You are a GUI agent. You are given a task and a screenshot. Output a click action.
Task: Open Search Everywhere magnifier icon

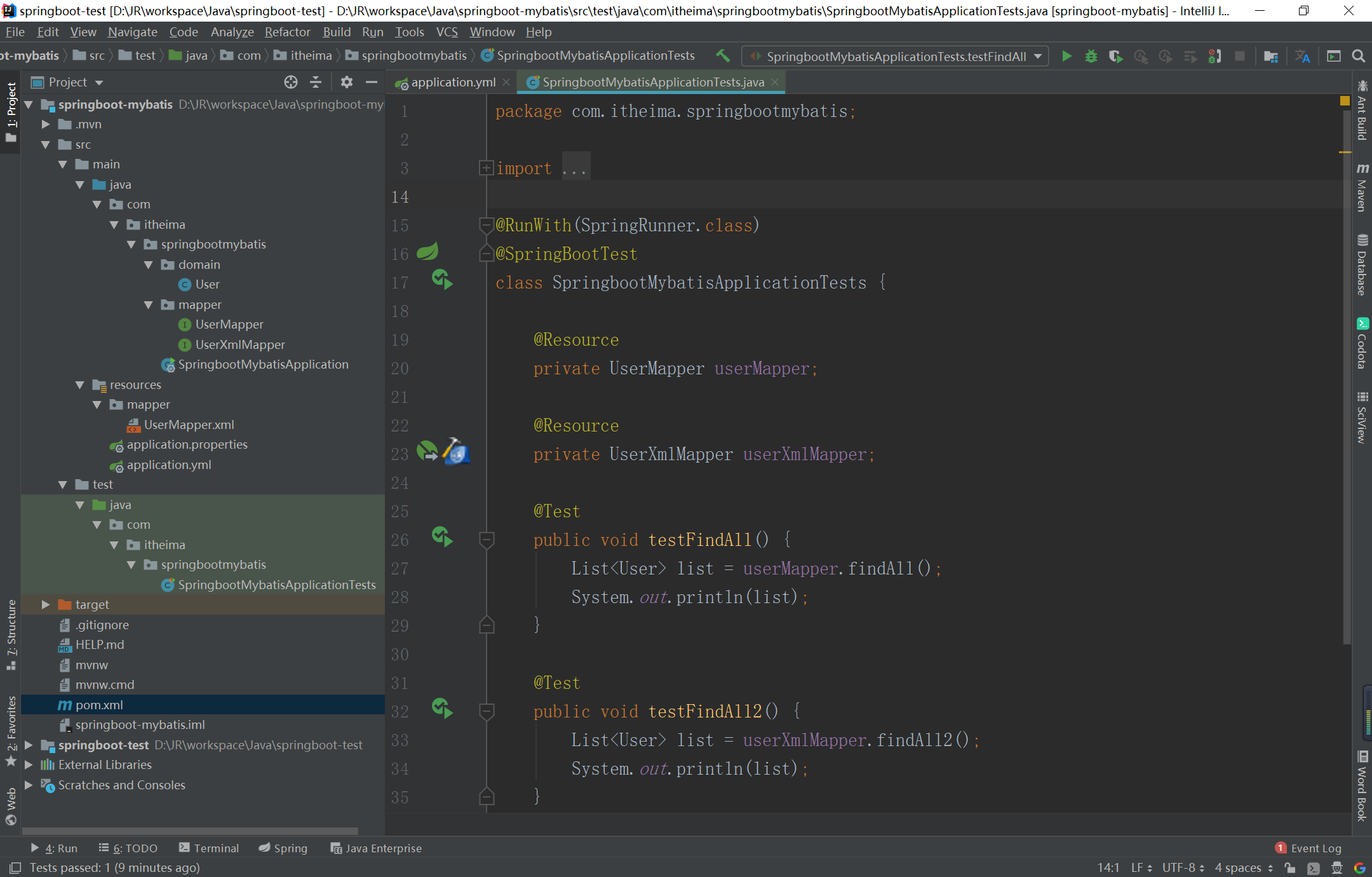(1359, 56)
